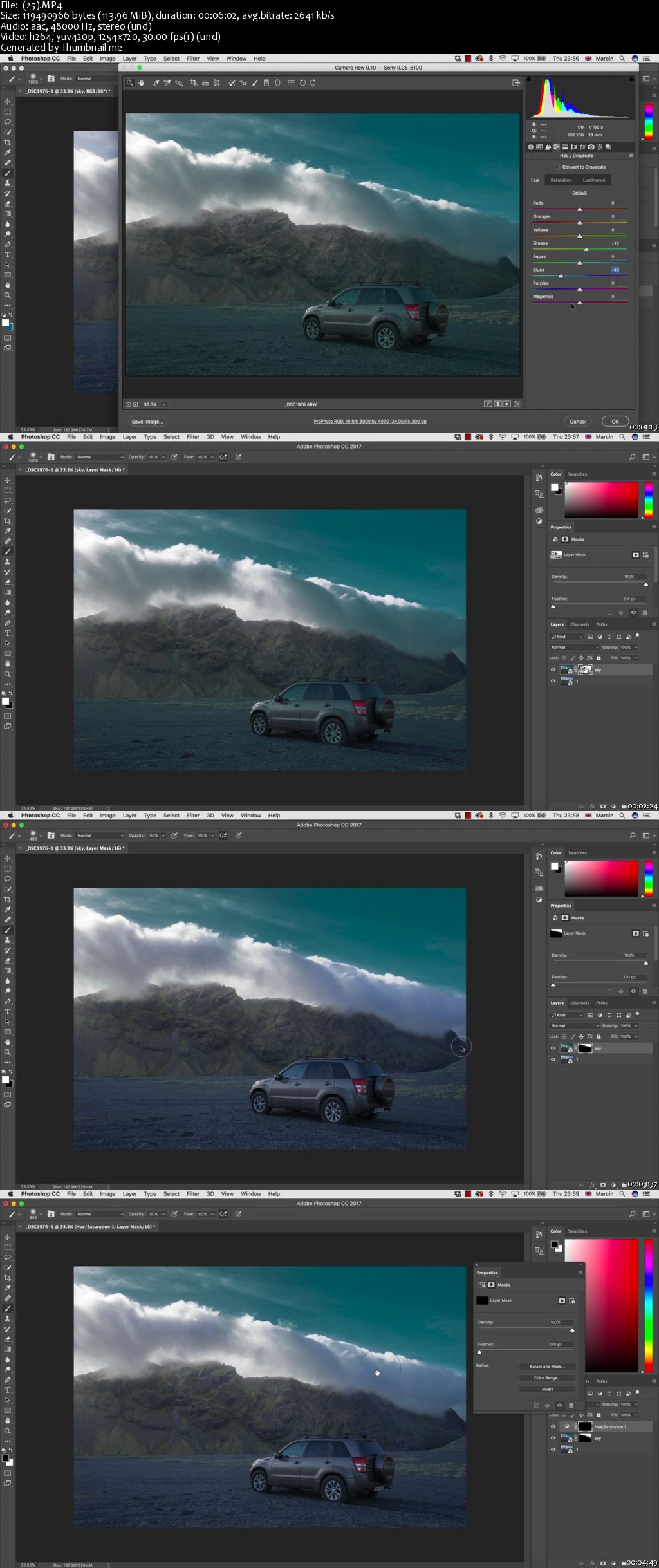The width and height of the screenshot is (659, 1568).
Task: Open the 3D menu in the 00:03:37 frame
Action: coord(210,815)
